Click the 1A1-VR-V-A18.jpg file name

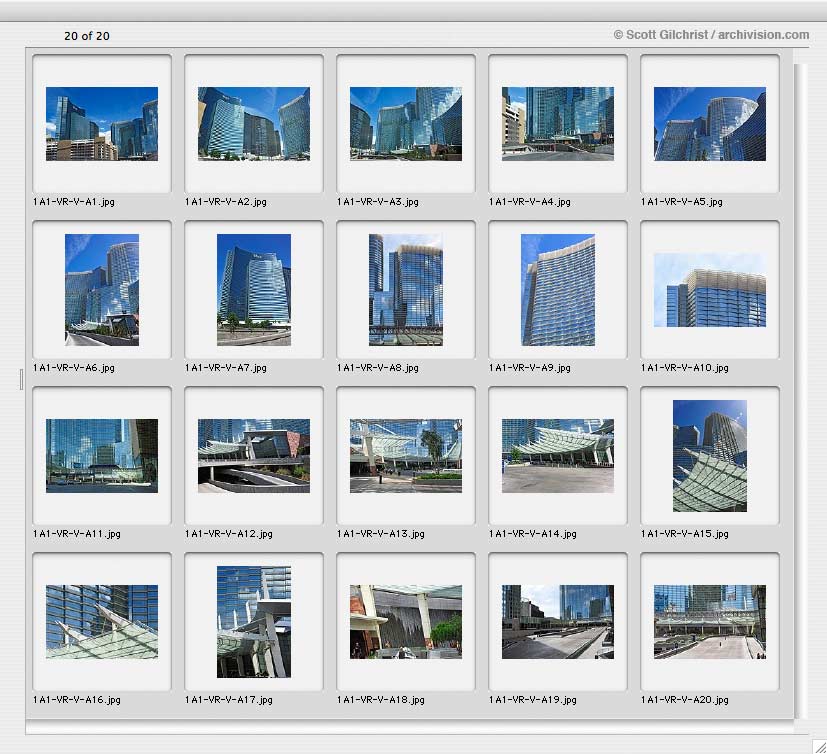coord(381,700)
